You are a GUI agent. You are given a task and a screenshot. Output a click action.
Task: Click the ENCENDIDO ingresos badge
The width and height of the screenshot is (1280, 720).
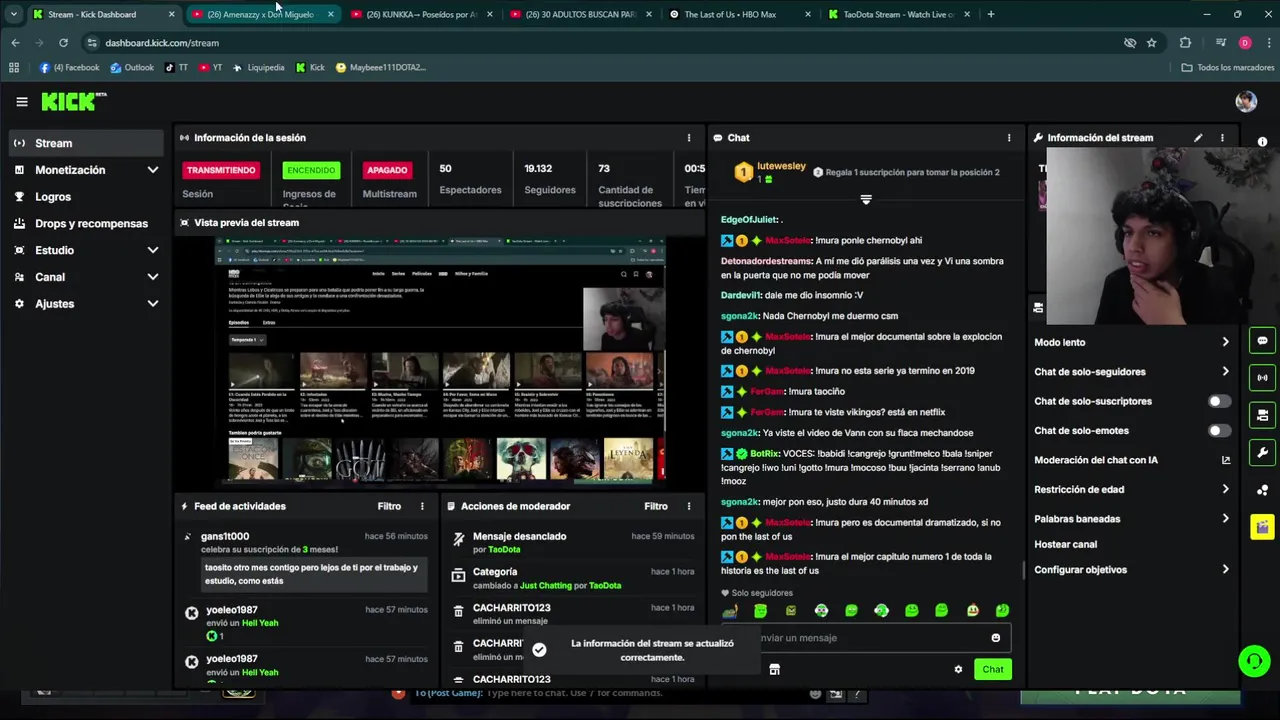[x=311, y=170]
